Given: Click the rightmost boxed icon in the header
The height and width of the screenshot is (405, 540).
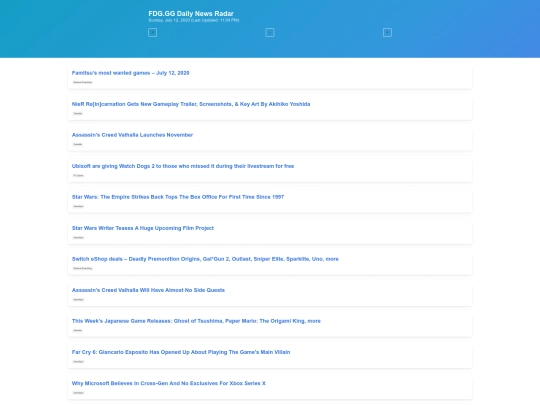Looking at the screenshot, I should (387, 32).
